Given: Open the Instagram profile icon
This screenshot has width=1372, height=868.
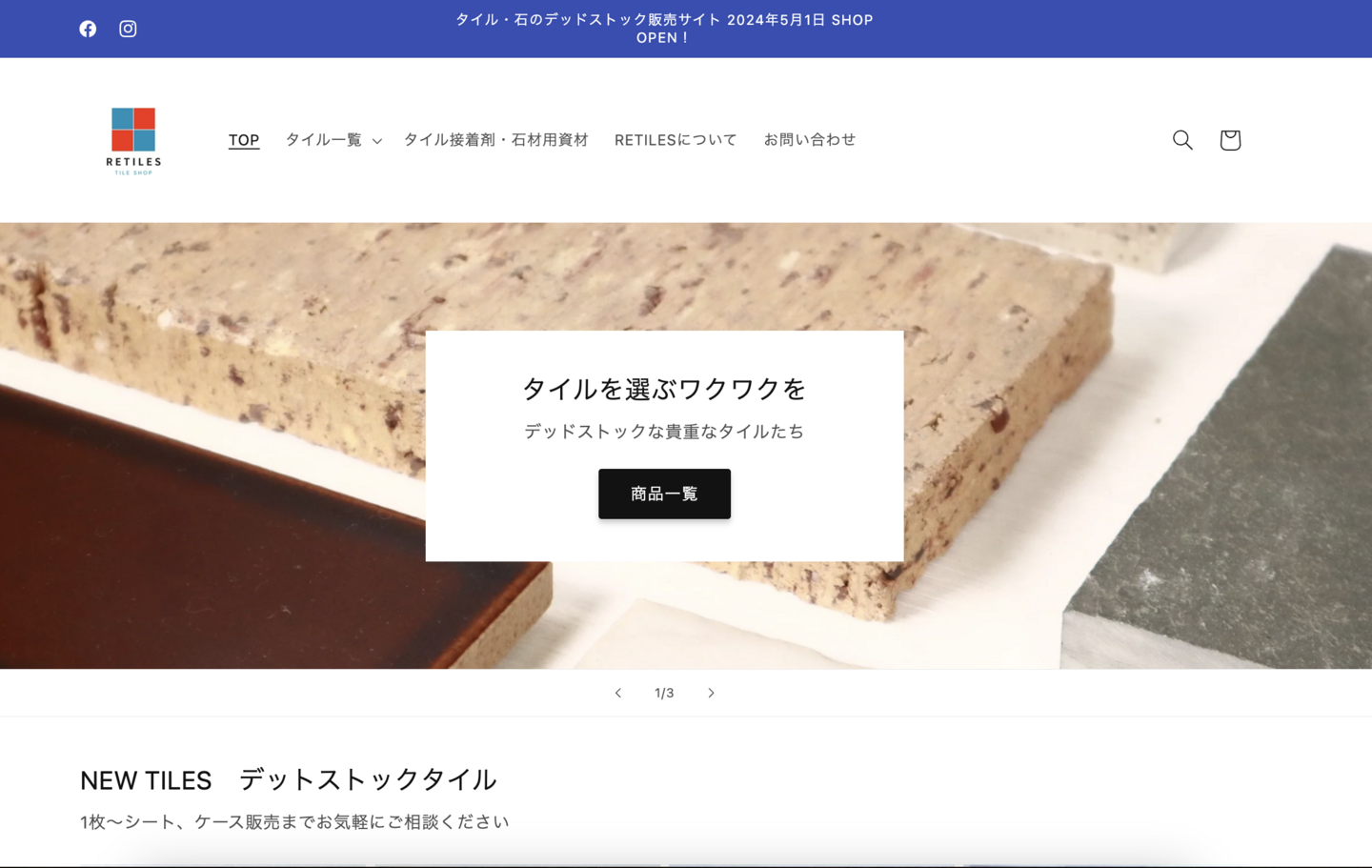Looking at the screenshot, I should click(x=128, y=29).
